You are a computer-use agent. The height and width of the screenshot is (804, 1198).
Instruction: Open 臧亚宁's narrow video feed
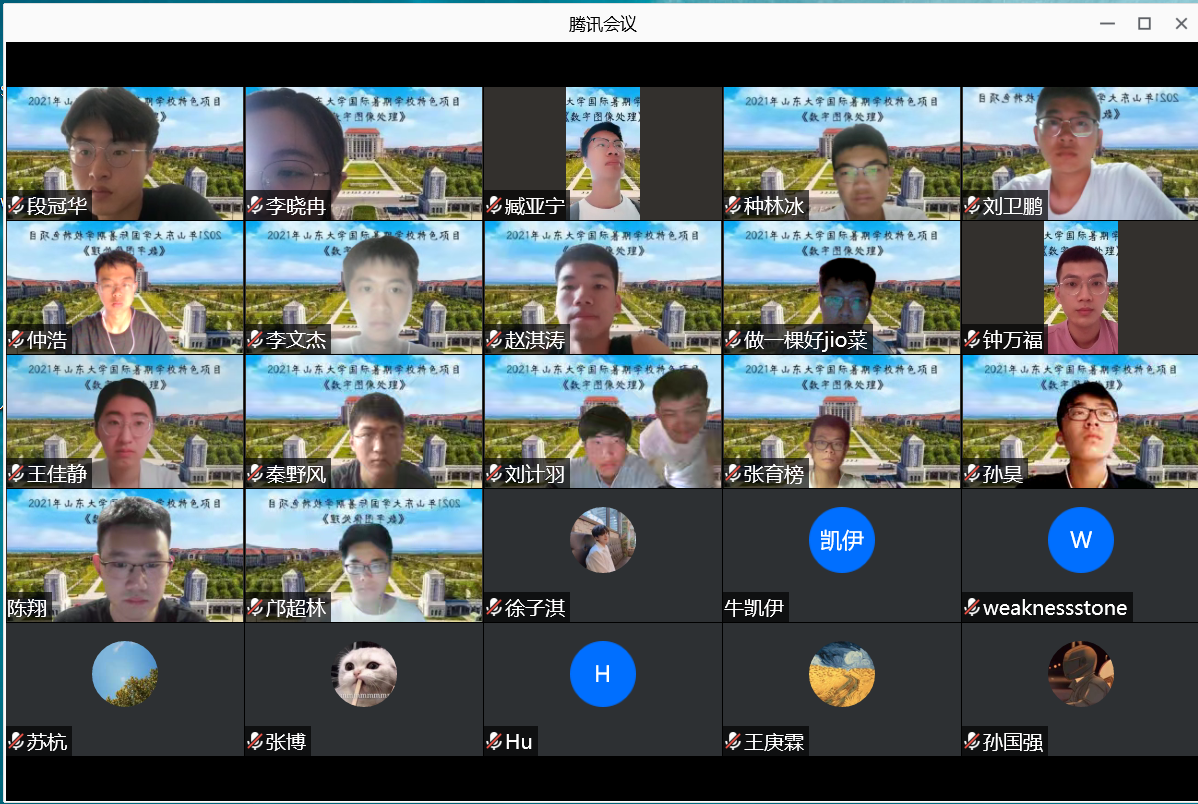tap(603, 153)
